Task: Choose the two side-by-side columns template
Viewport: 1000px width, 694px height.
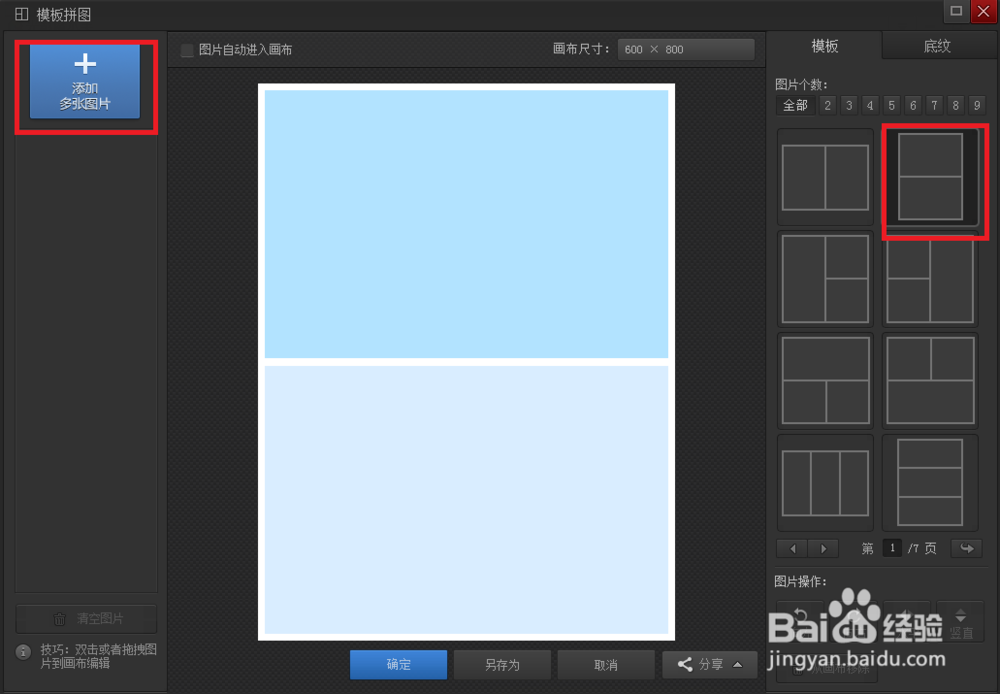Action: click(x=825, y=177)
